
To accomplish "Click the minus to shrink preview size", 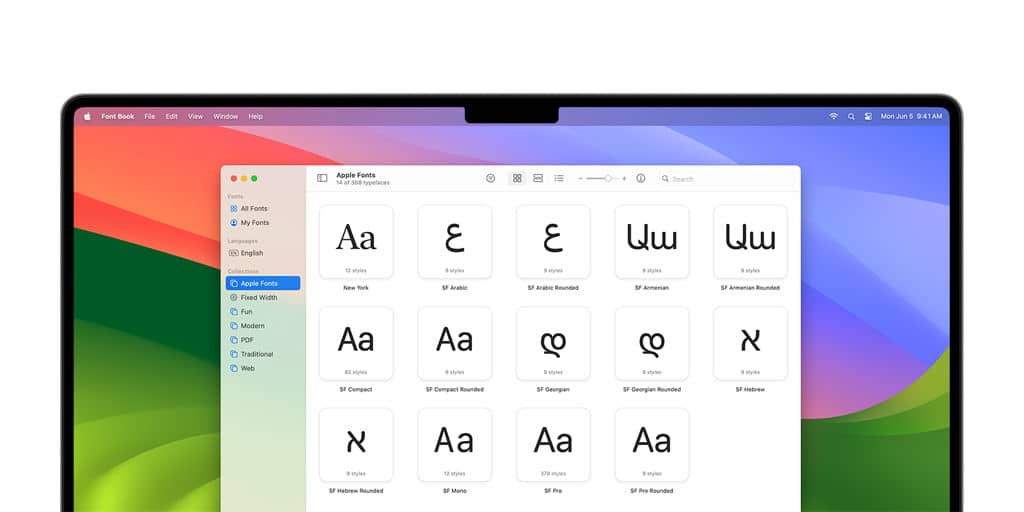I will click(581, 178).
